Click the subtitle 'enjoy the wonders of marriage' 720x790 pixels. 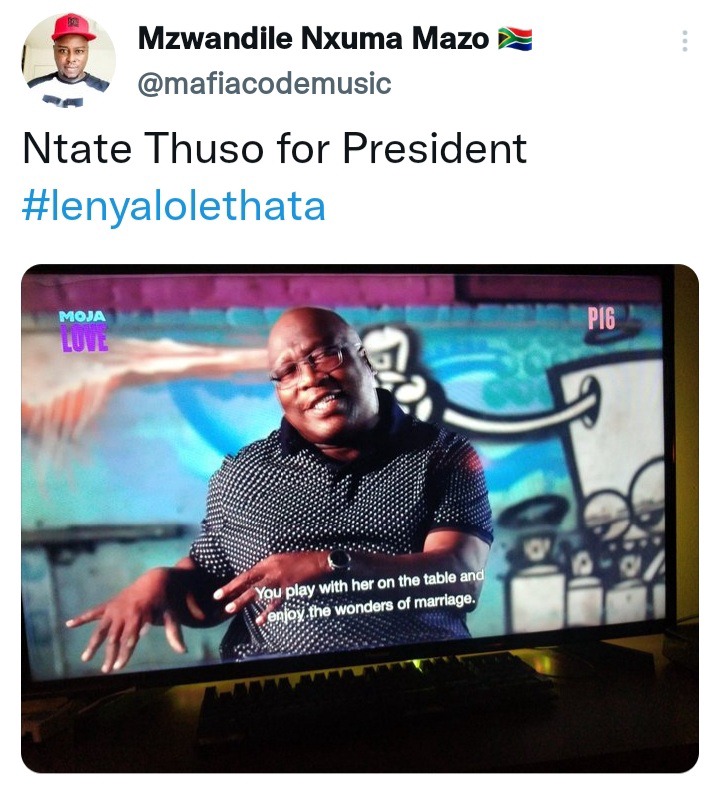click(x=370, y=607)
